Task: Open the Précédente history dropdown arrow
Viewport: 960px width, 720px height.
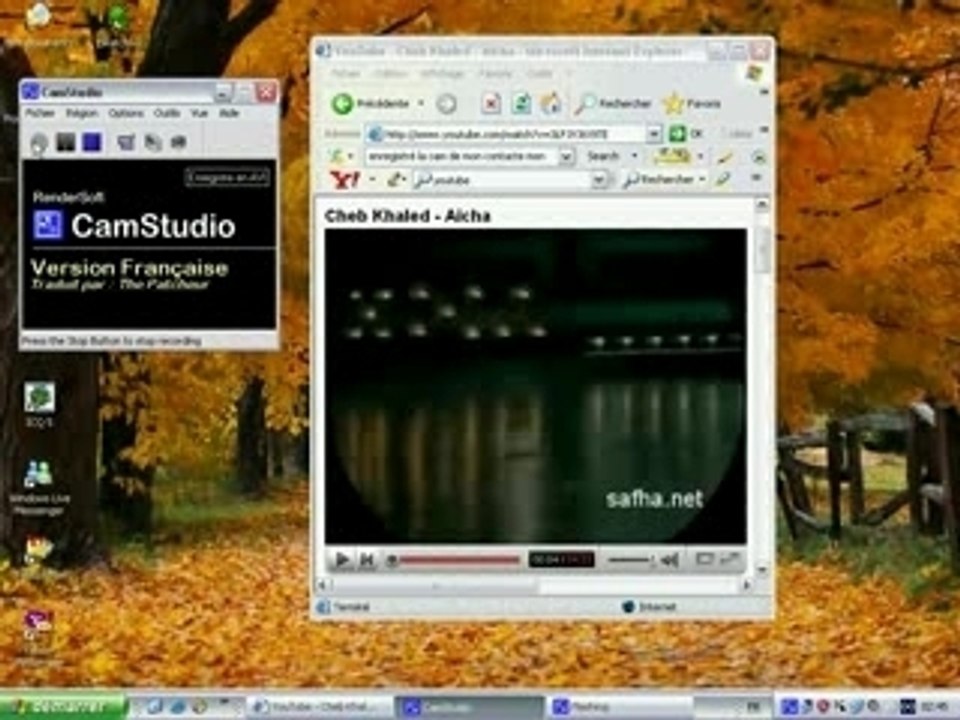Action: coord(421,103)
